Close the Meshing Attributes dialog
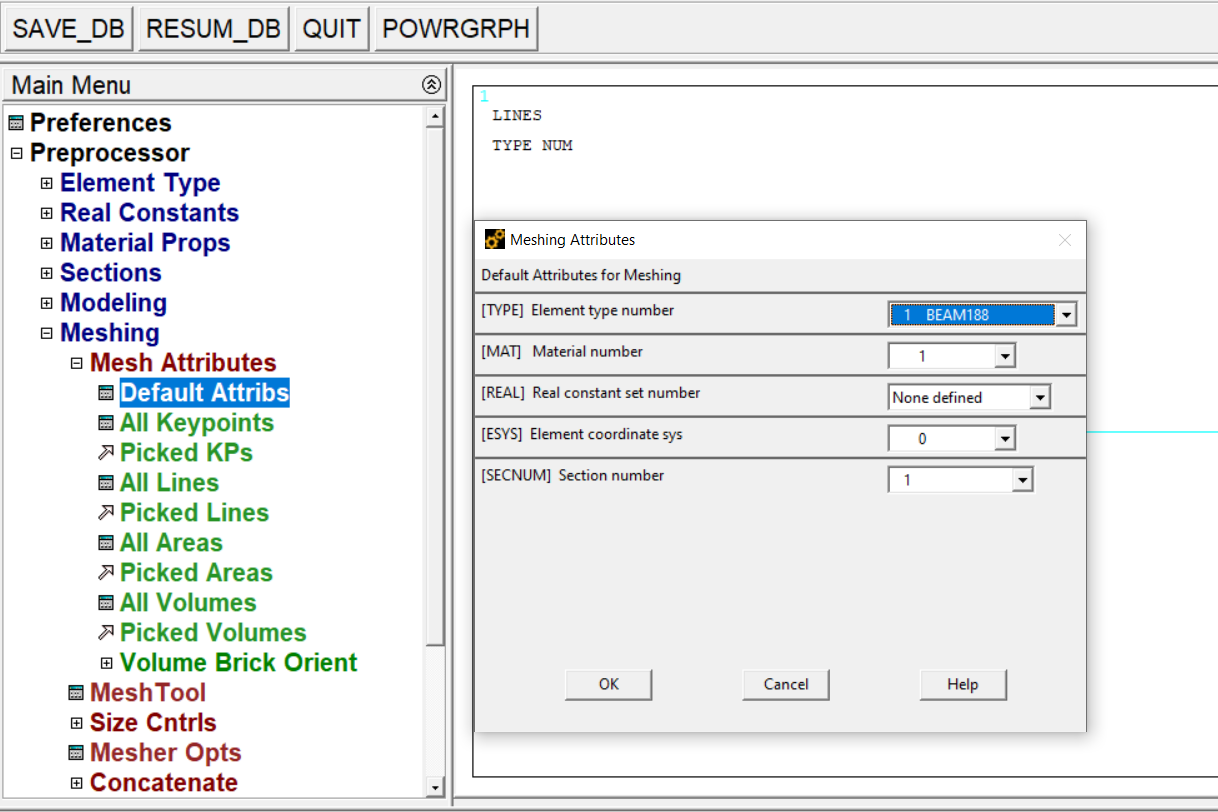This screenshot has width=1218, height=812. tap(1064, 240)
